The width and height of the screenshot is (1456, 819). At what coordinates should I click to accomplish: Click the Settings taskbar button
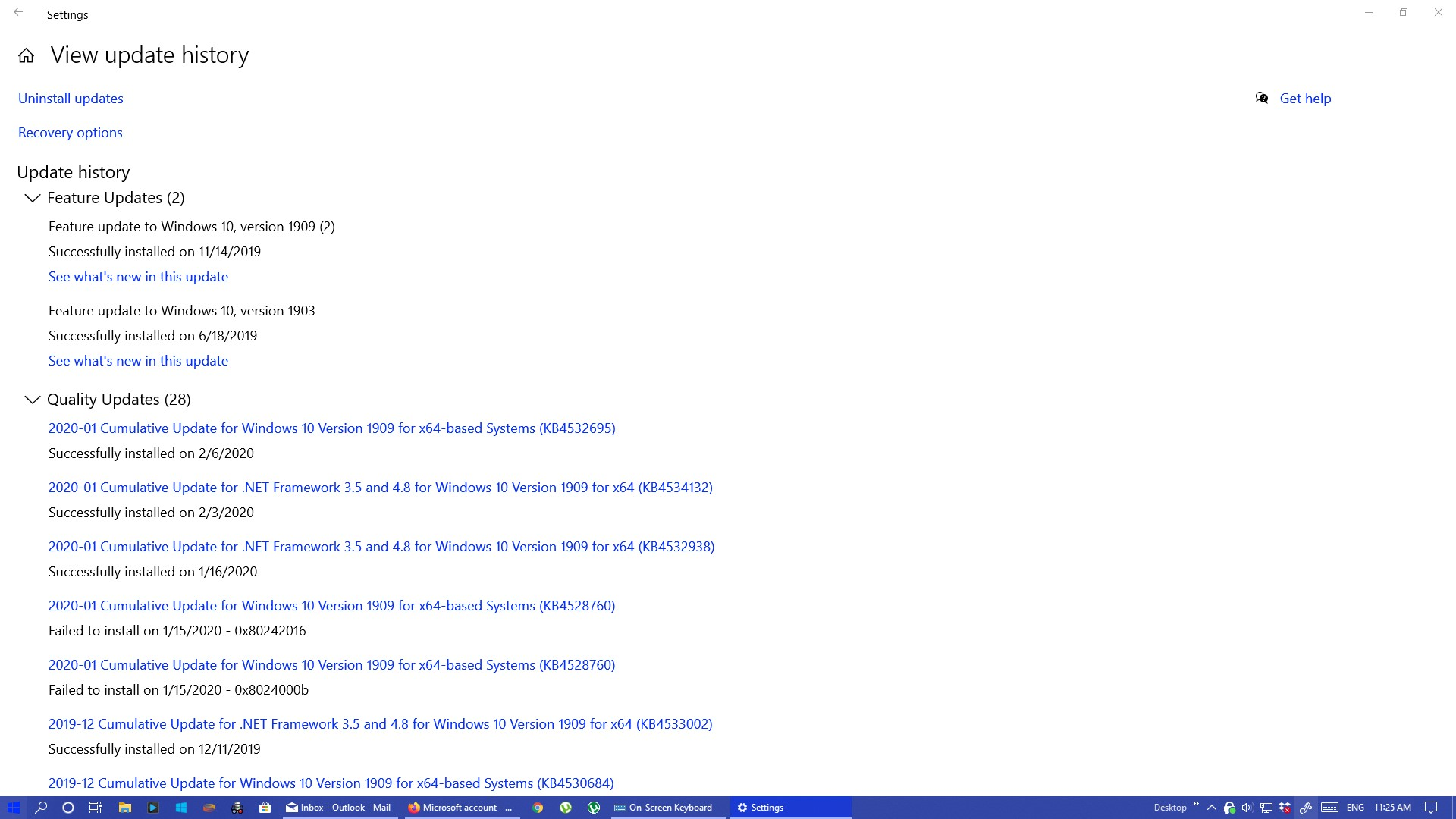click(791, 808)
